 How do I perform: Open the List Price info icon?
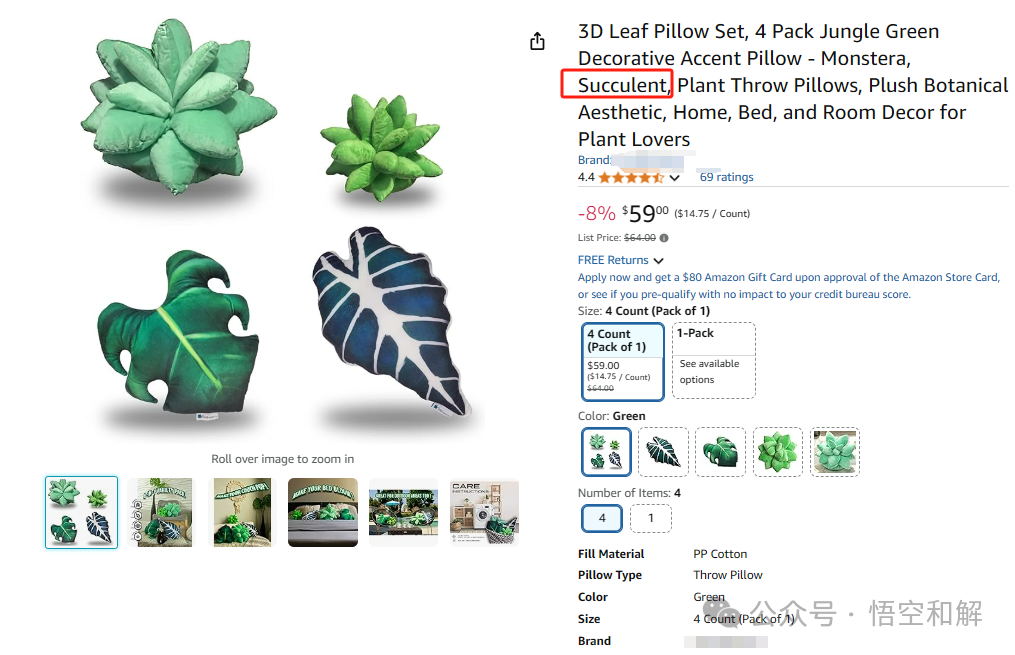pos(664,238)
